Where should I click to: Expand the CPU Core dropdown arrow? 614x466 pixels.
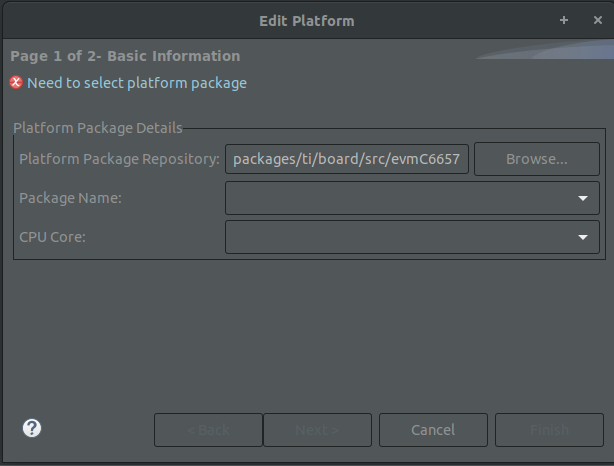[x=583, y=237]
